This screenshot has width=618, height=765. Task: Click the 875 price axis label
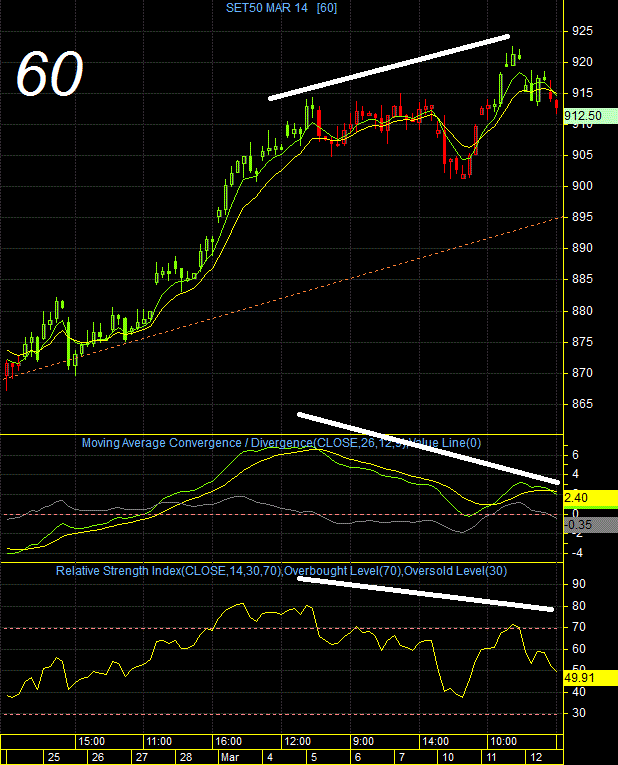tap(582, 342)
